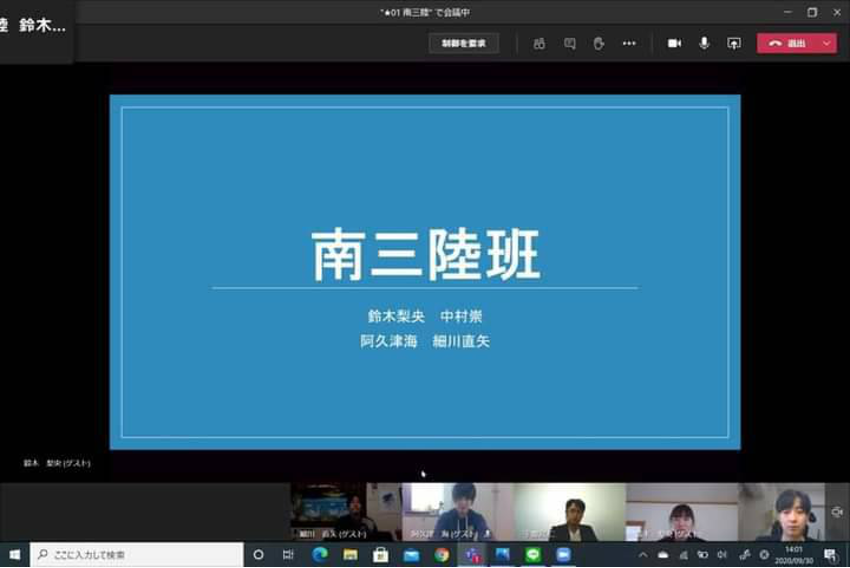
Task: Show hidden system tray icons
Action: coord(643,554)
